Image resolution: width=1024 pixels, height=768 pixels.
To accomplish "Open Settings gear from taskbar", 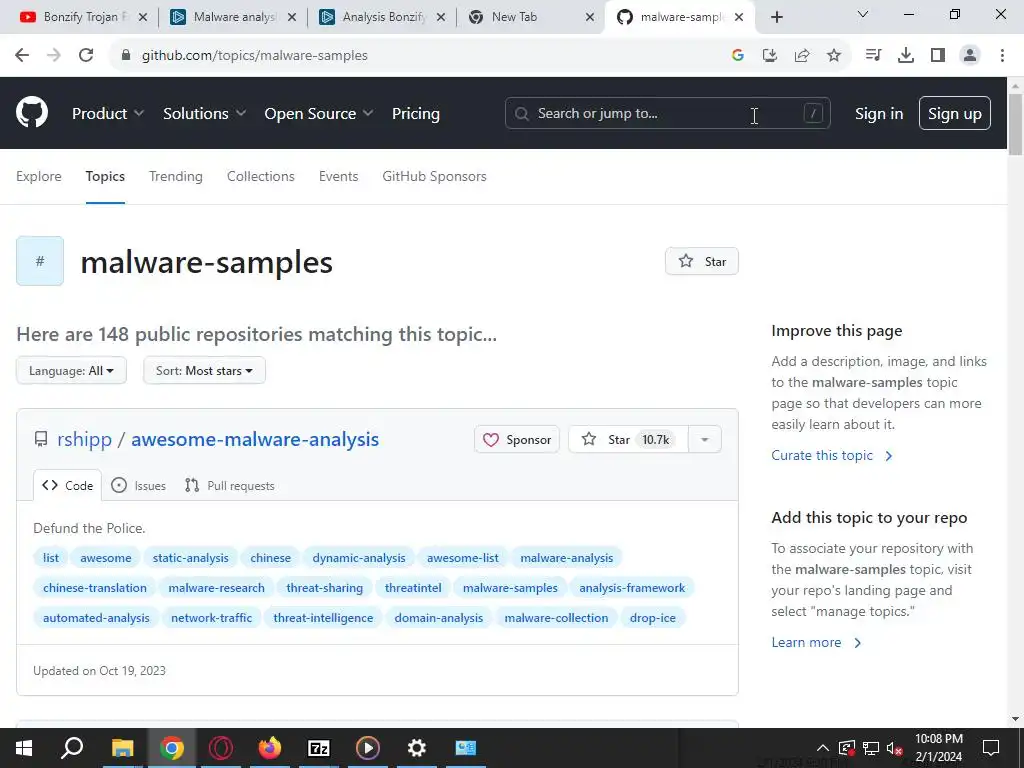I will coord(417,748).
